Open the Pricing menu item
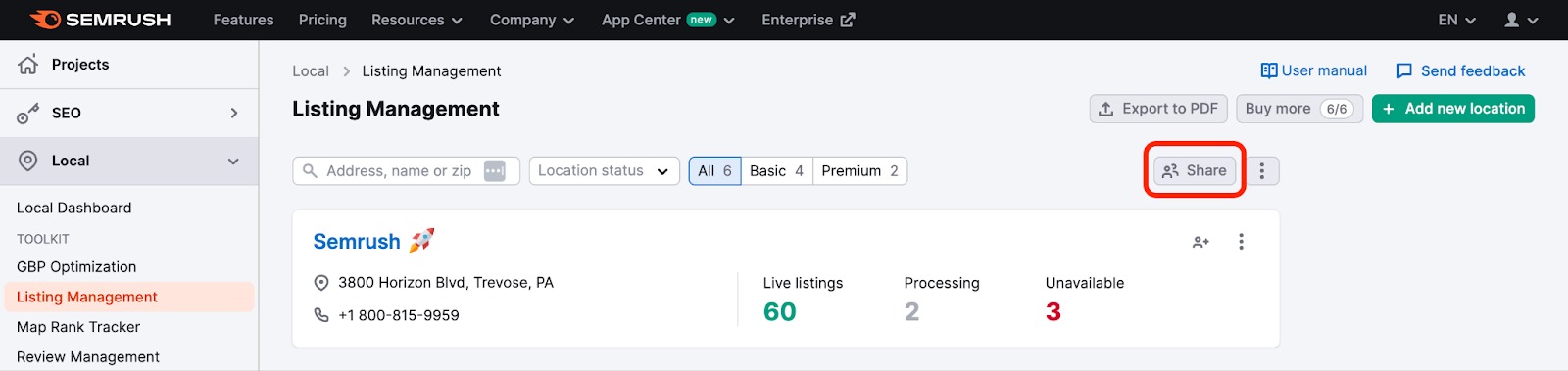1568x371 pixels. click(x=322, y=20)
